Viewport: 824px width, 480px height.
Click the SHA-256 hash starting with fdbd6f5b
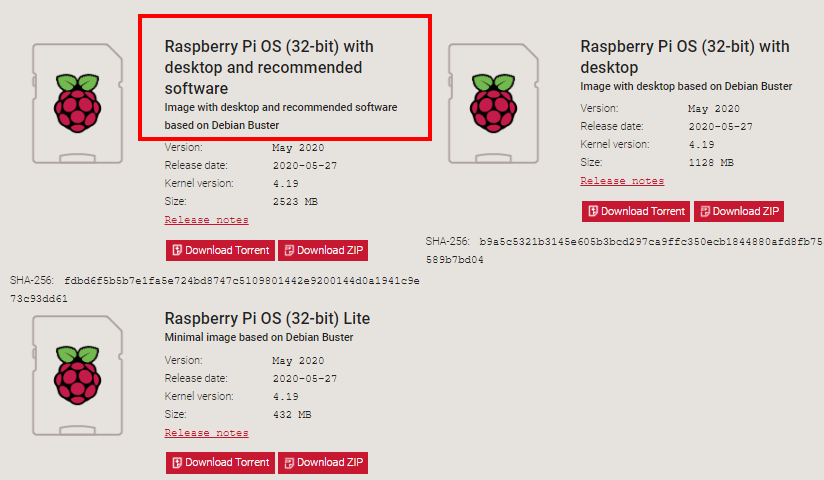tap(215, 290)
